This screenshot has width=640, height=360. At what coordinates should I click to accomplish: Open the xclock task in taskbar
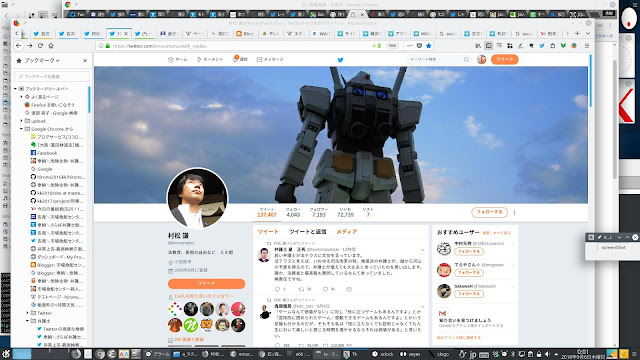coord(382,354)
